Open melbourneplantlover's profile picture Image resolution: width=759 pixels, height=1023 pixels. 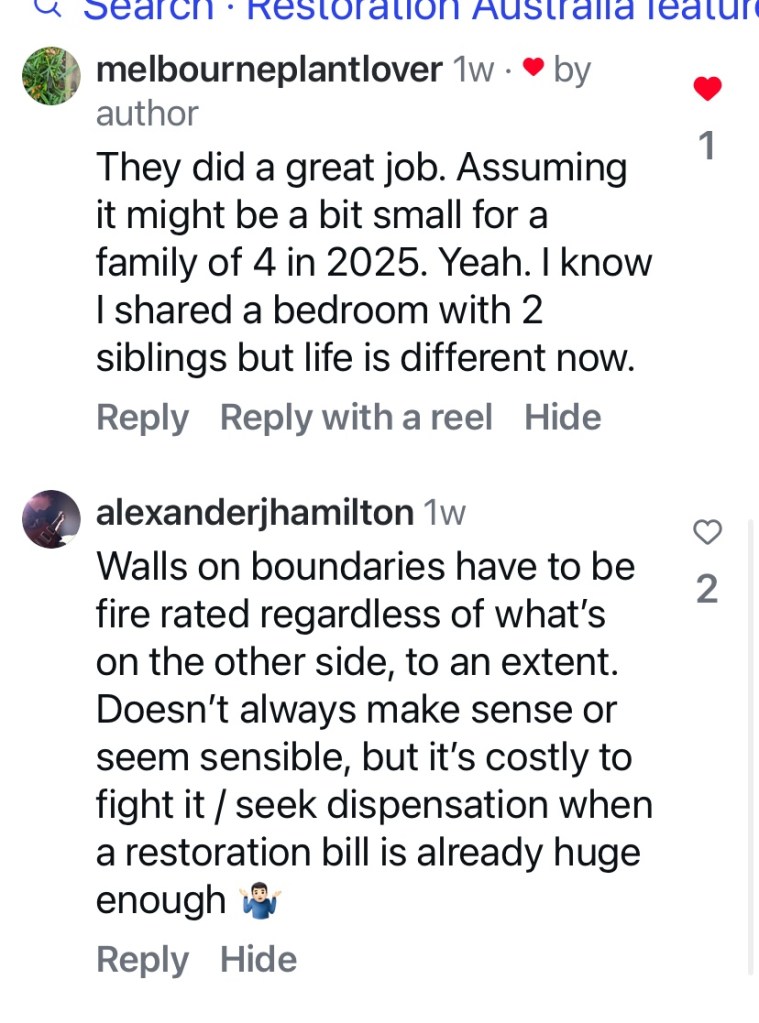51,76
